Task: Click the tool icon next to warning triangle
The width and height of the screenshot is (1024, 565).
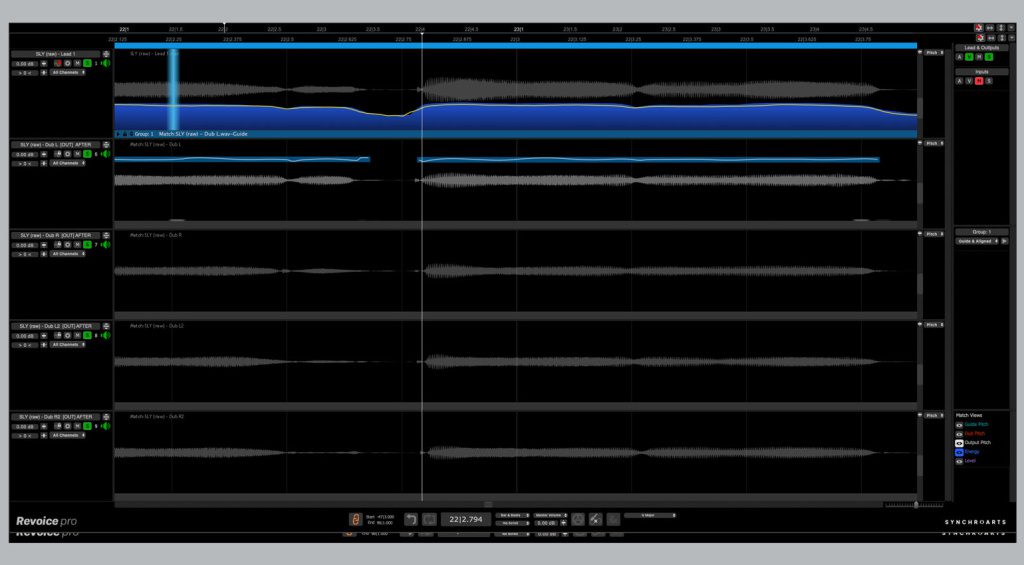Action: pos(595,520)
